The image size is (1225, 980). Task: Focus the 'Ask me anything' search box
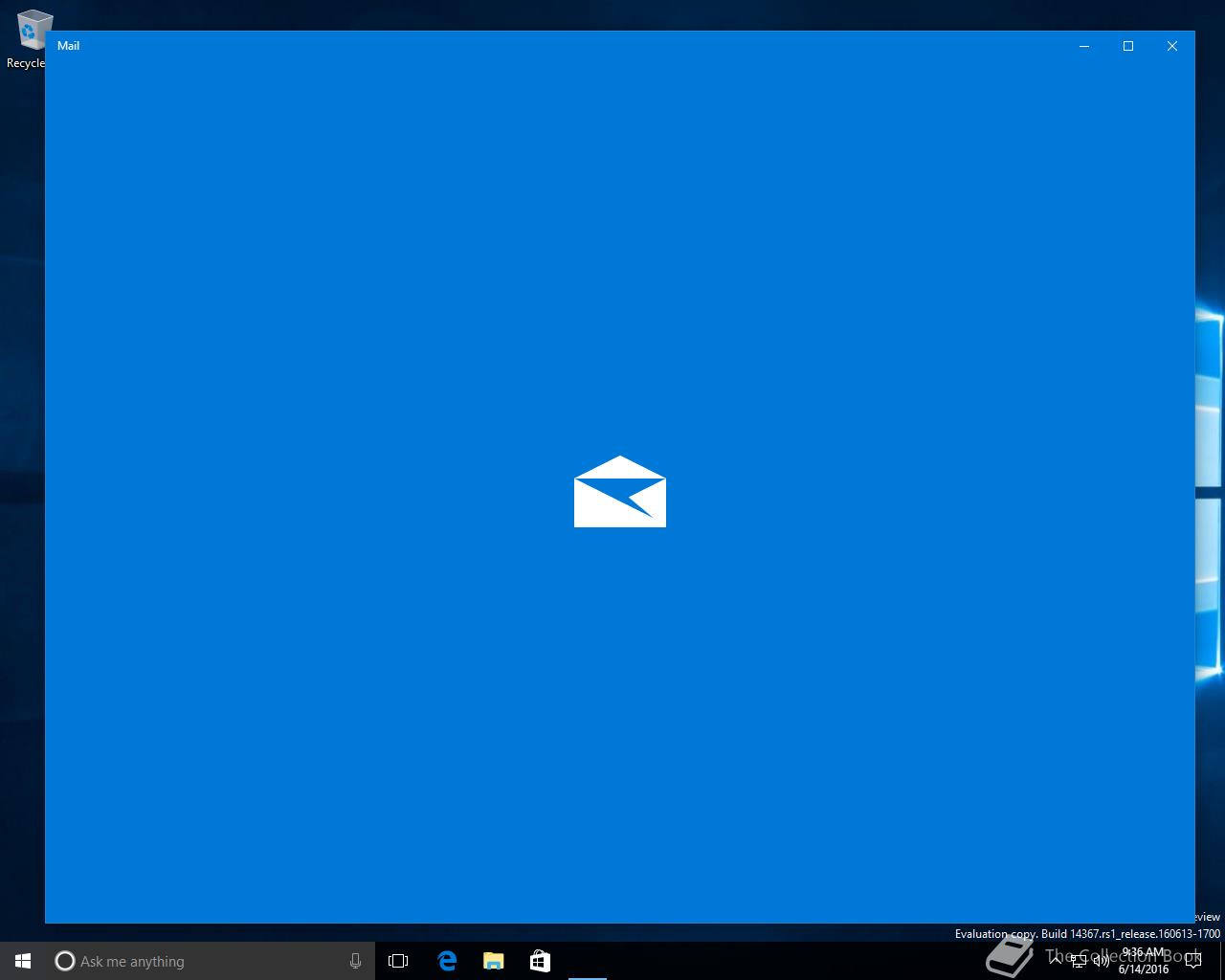click(211, 961)
